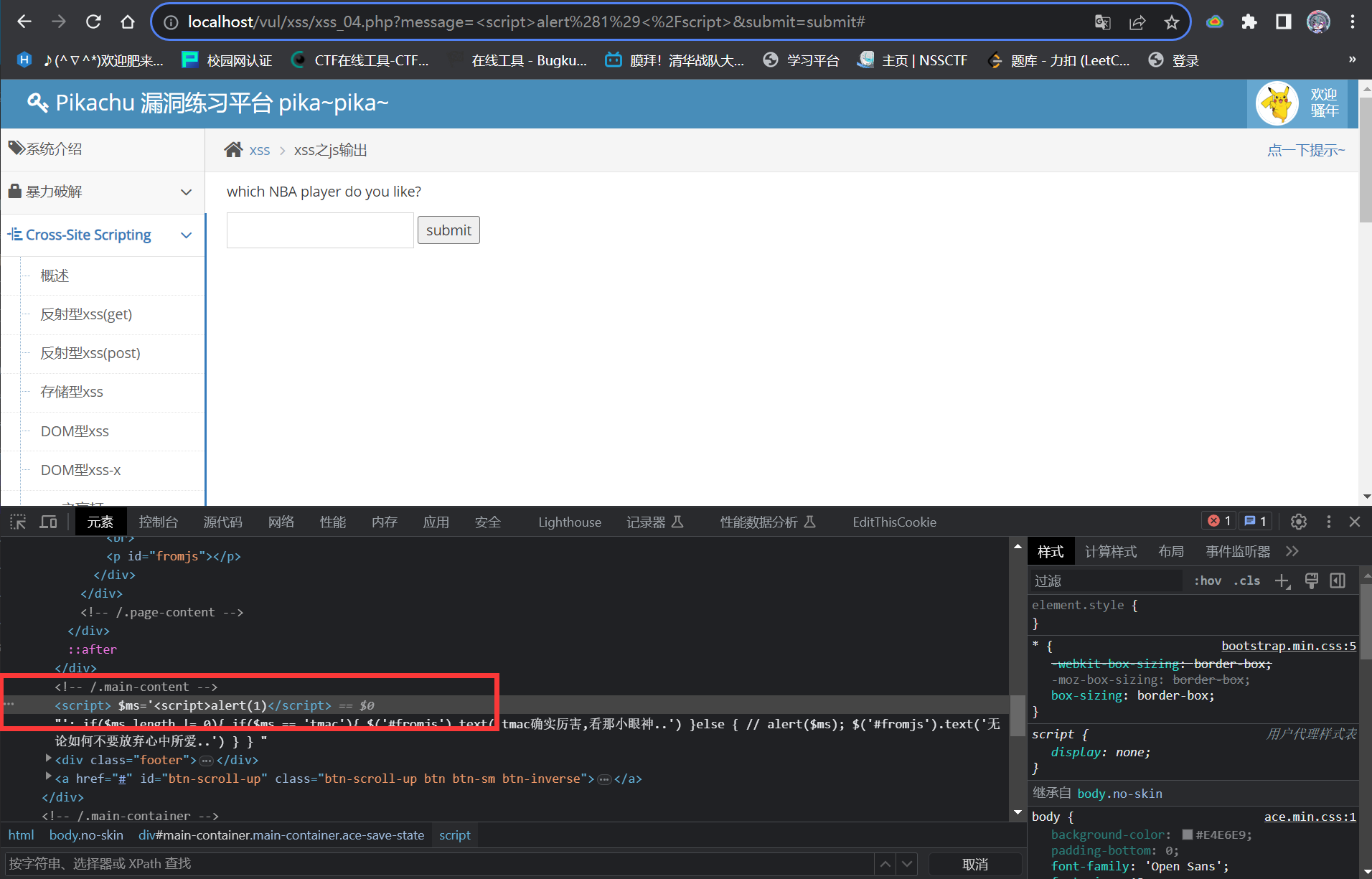Expand the footer div in the DOM tree
1372x879 pixels.
(48, 760)
